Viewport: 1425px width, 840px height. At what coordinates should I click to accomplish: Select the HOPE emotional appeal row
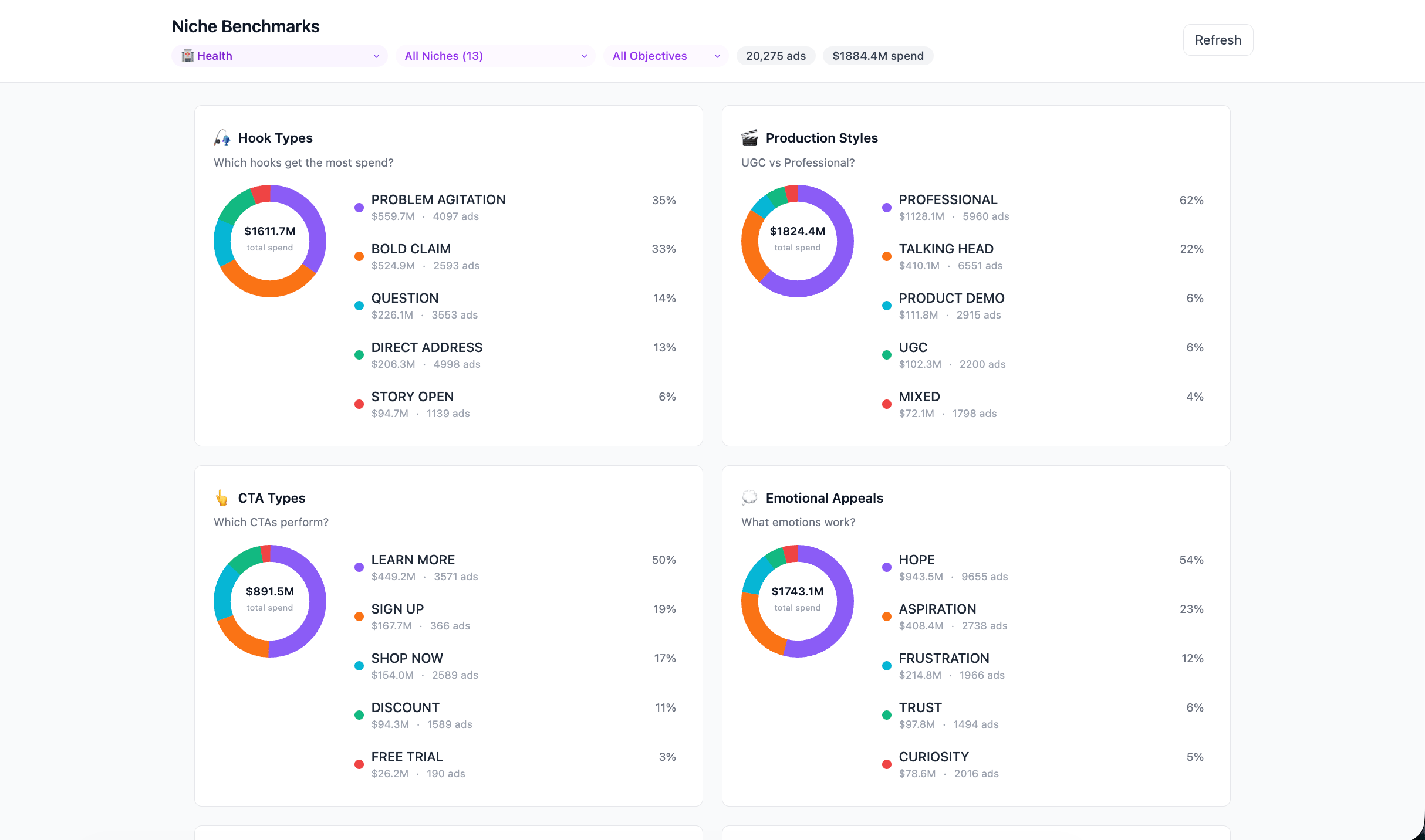pyautogui.click(x=916, y=560)
